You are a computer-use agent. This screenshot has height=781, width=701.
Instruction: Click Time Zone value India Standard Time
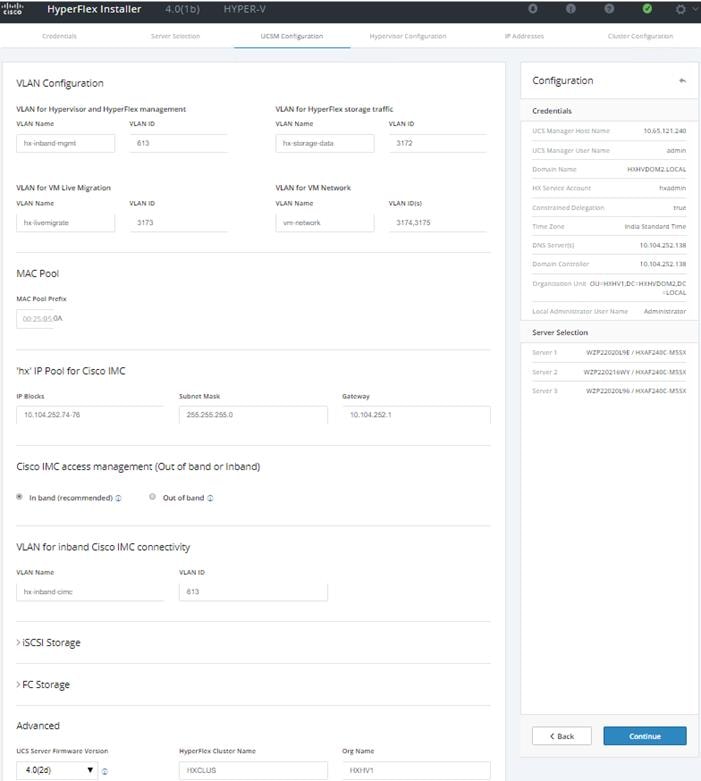pyautogui.click(x=655, y=227)
